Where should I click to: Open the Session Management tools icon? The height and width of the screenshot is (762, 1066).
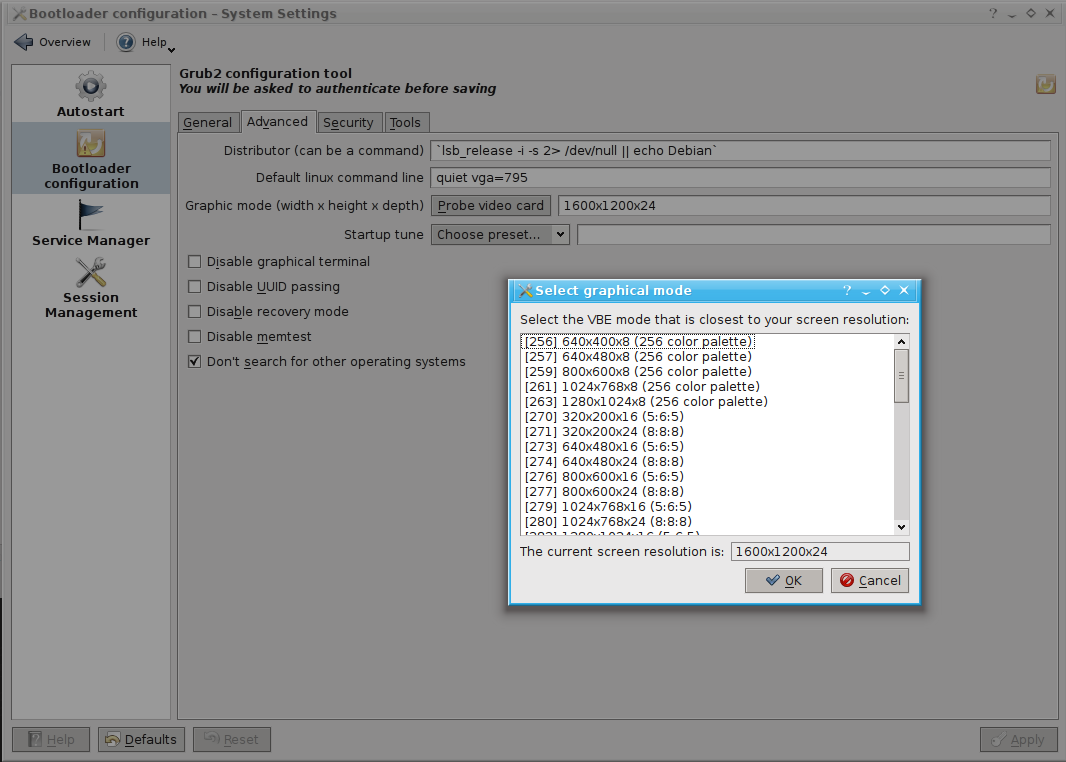click(x=90, y=273)
